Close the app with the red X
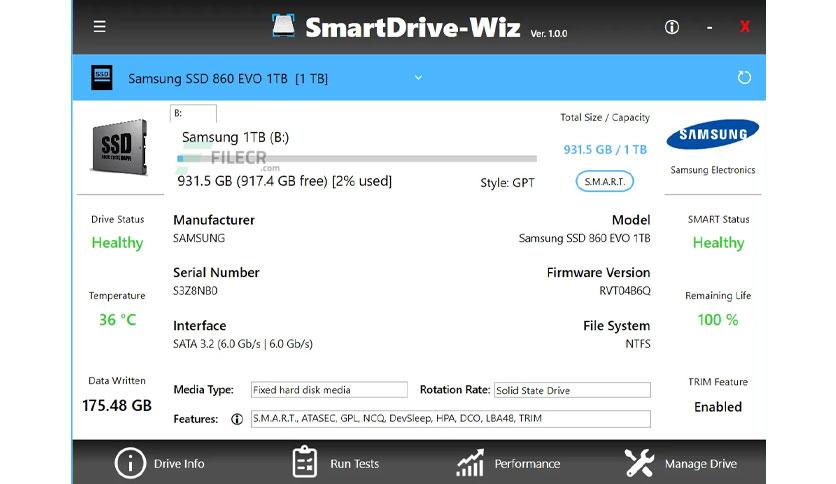Image resolution: width=836 pixels, height=484 pixels. pyautogui.click(x=745, y=26)
